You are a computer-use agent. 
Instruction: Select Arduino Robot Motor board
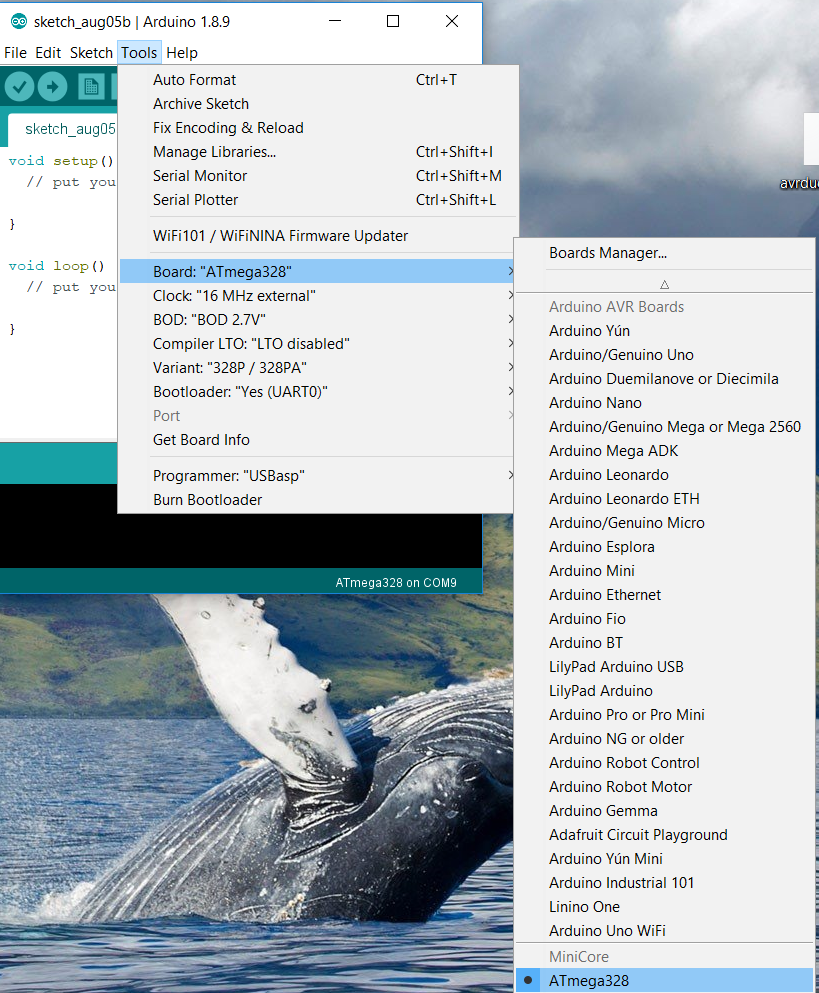click(x=664, y=787)
